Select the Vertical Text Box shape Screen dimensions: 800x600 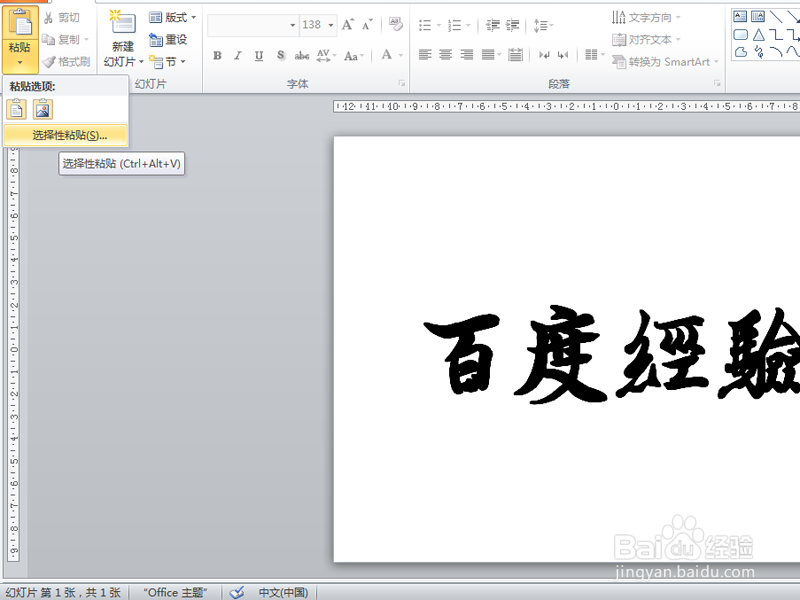pos(758,17)
